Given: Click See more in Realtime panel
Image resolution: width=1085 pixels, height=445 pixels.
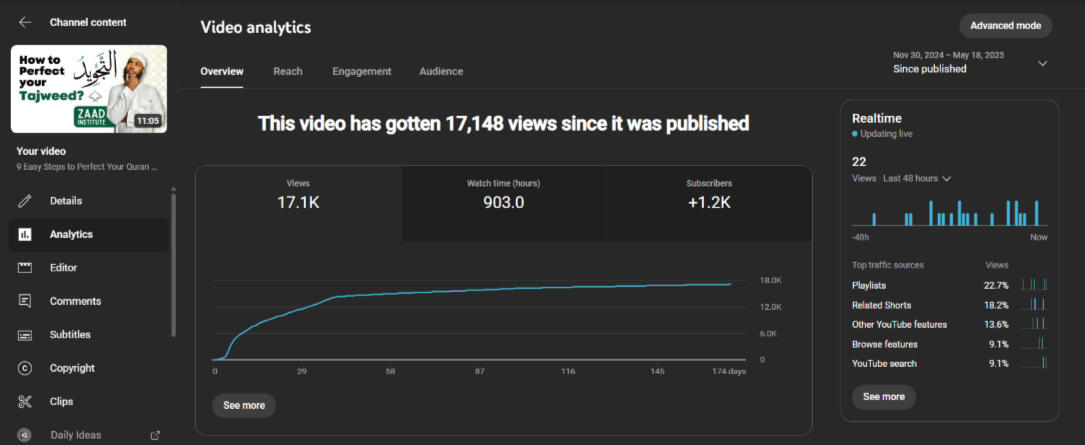Looking at the screenshot, I should 883,397.
